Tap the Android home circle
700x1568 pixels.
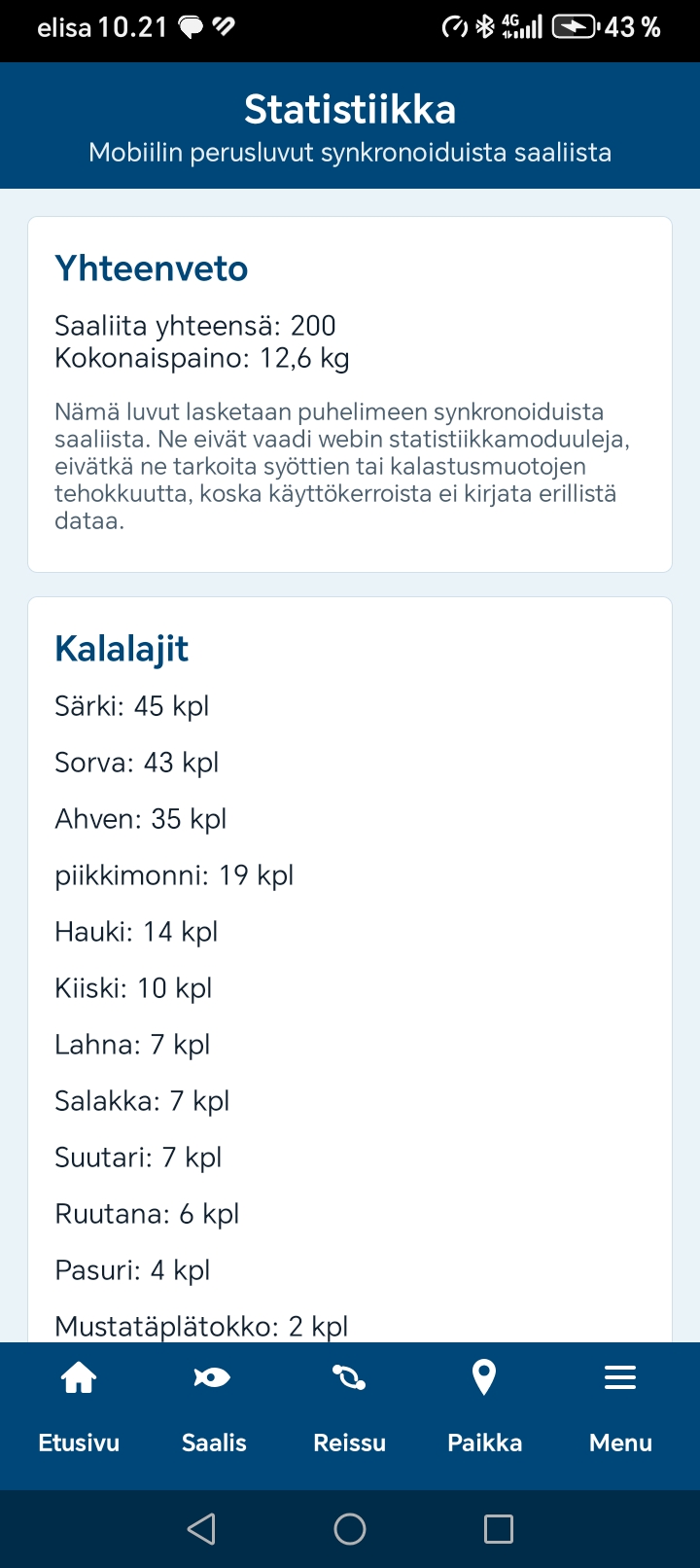pyautogui.click(x=350, y=1529)
